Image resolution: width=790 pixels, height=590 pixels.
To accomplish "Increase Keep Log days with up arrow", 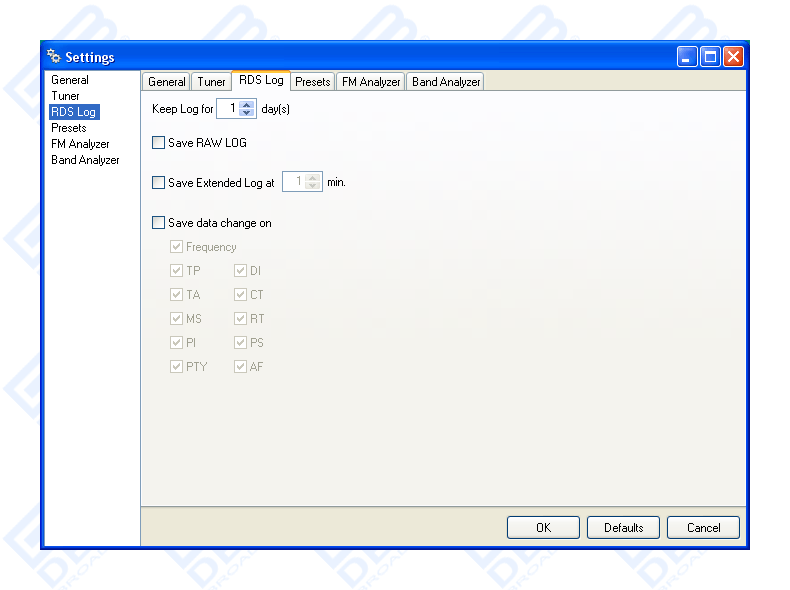I will click(247, 103).
